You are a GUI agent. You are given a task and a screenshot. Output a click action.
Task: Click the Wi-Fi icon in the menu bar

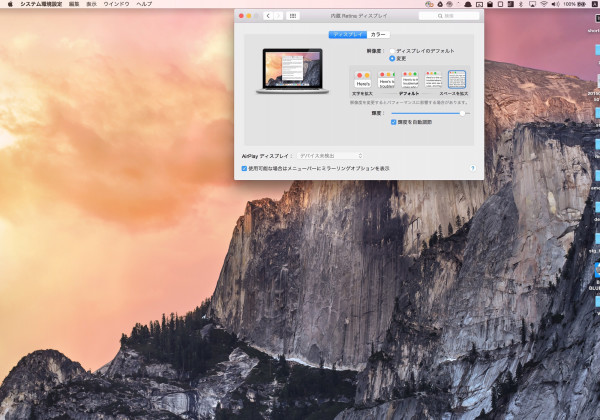543,4
